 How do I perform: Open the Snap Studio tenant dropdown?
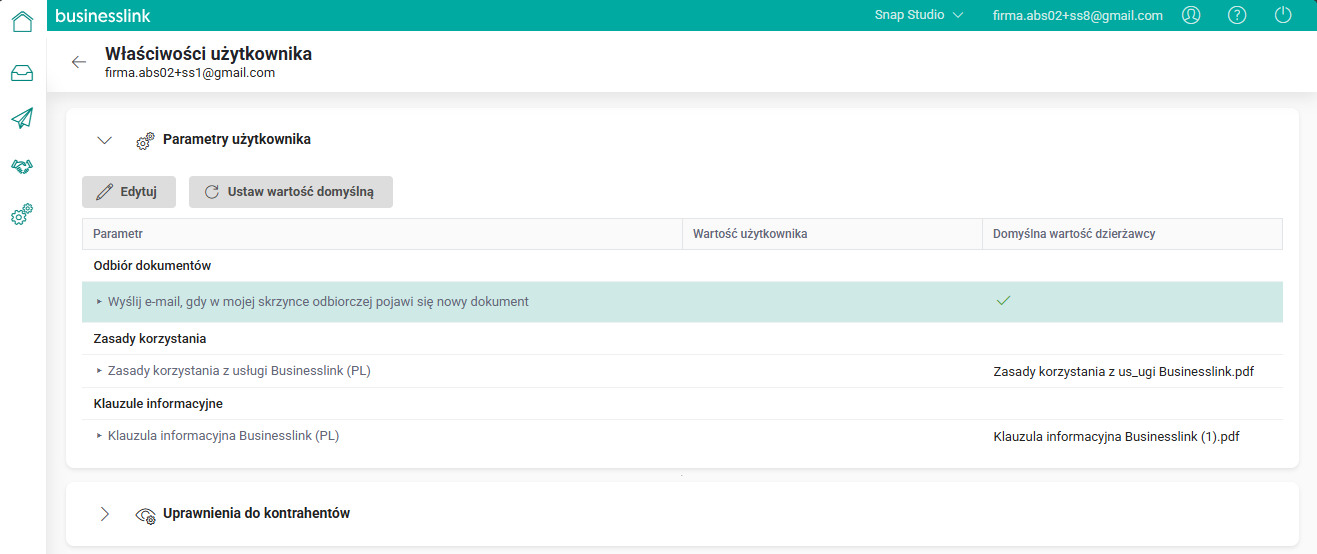tap(919, 15)
